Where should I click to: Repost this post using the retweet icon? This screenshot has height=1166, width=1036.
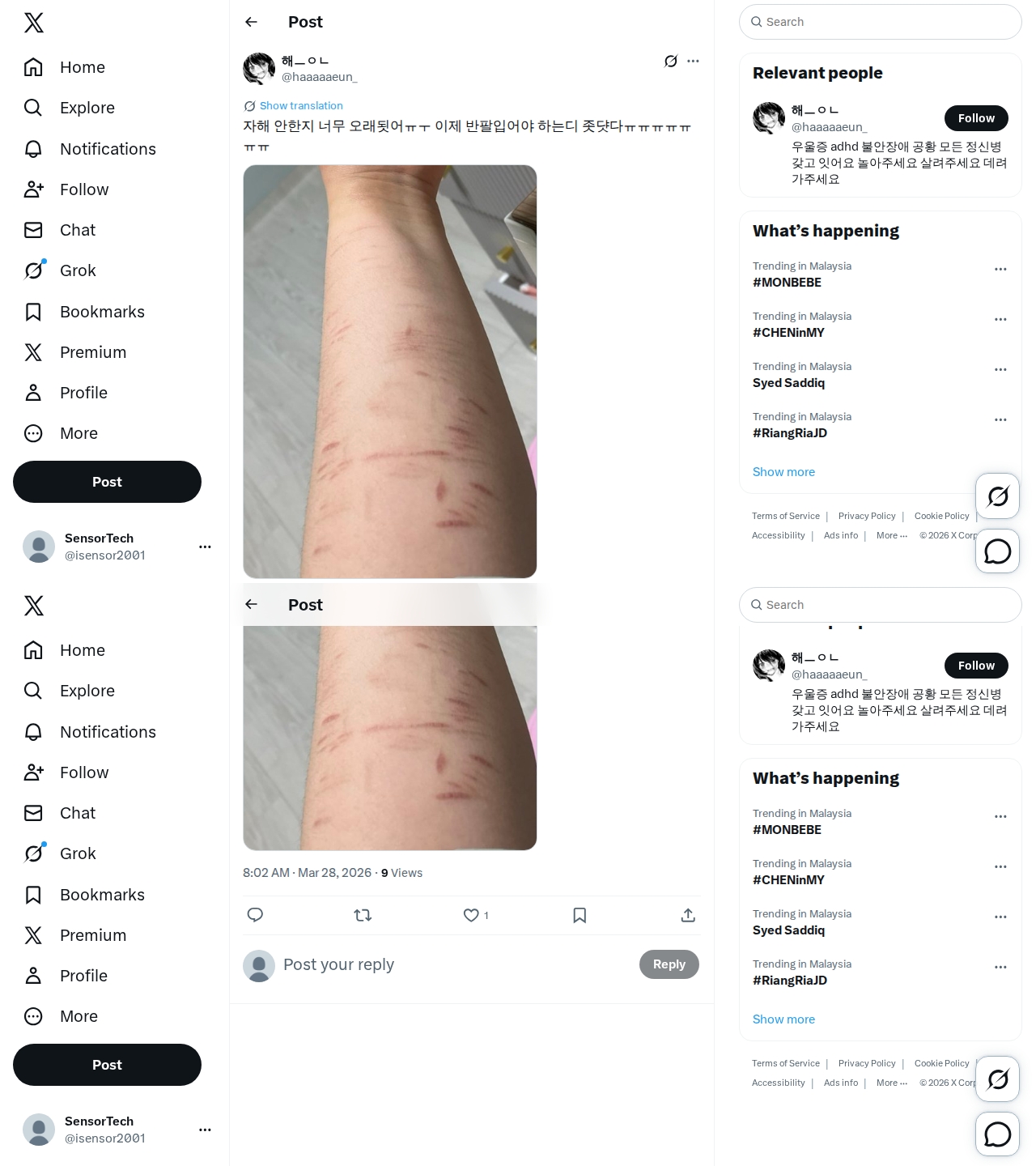tap(363, 915)
